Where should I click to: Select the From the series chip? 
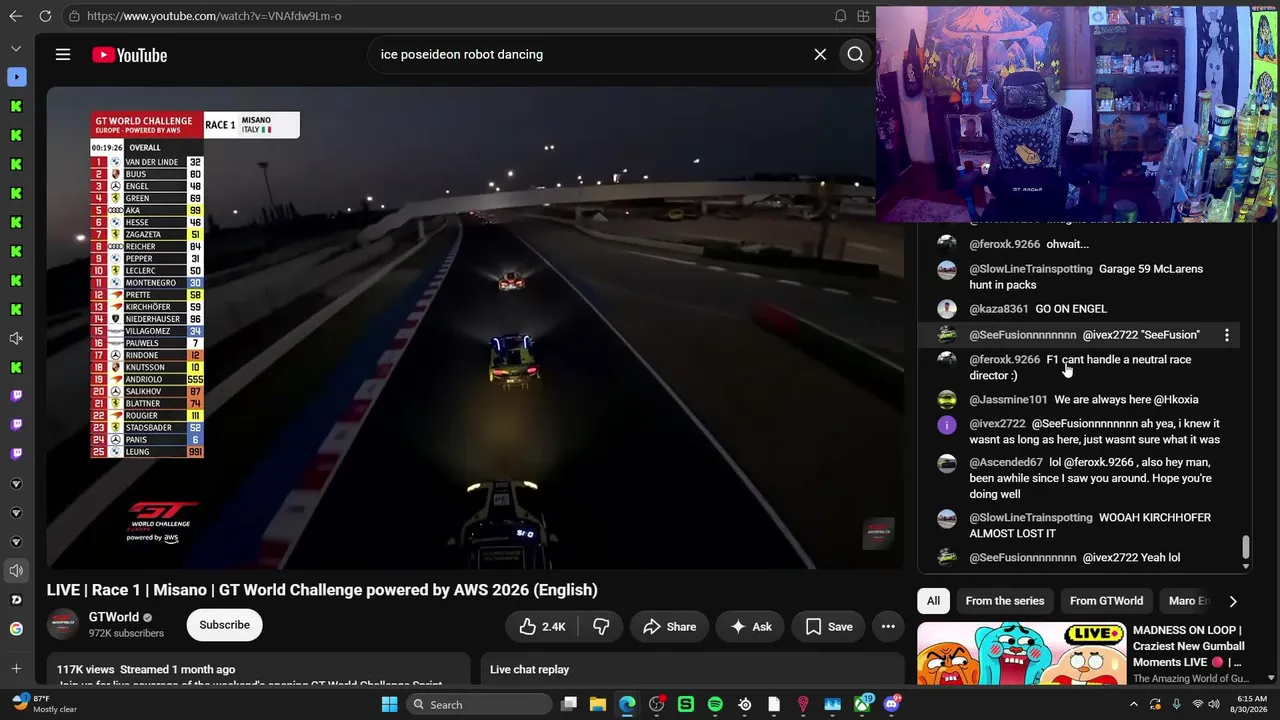[x=1005, y=601]
